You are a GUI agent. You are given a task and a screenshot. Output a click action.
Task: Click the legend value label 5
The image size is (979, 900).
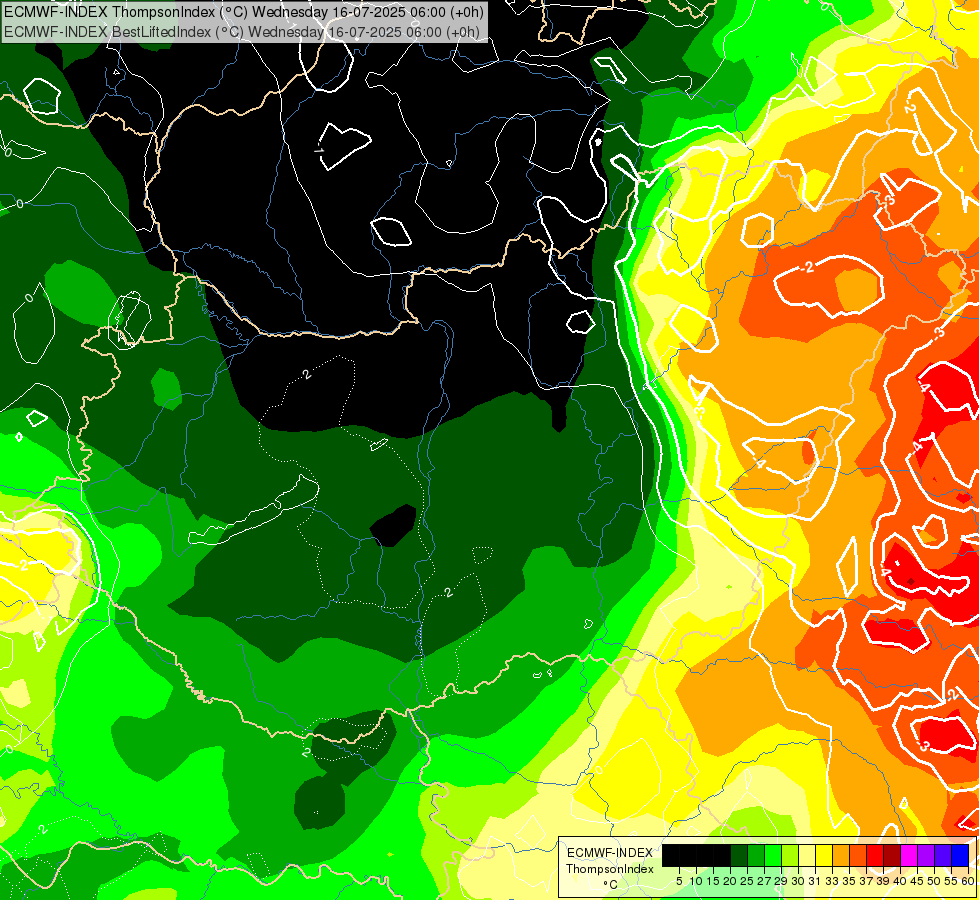click(679, 881)
